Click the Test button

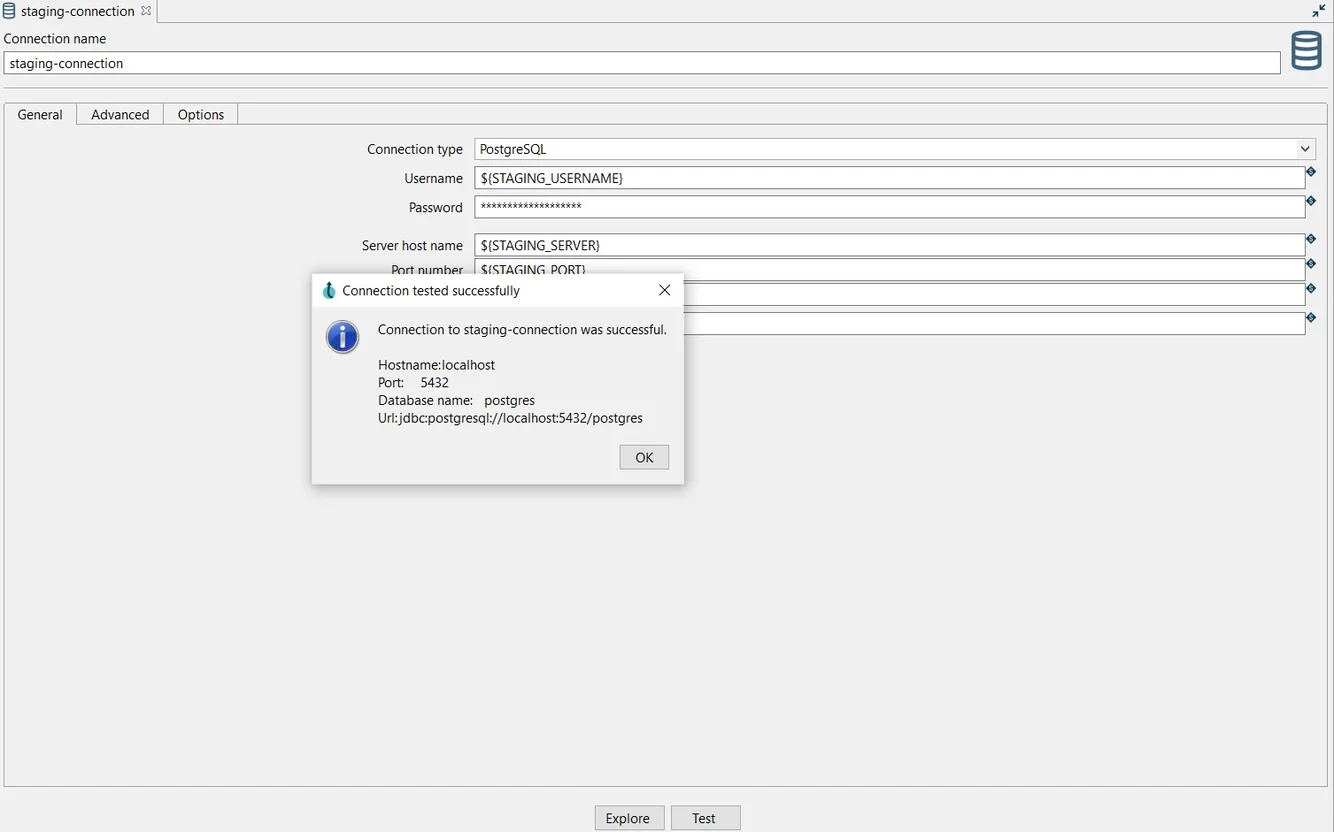[x=705, y=817]
